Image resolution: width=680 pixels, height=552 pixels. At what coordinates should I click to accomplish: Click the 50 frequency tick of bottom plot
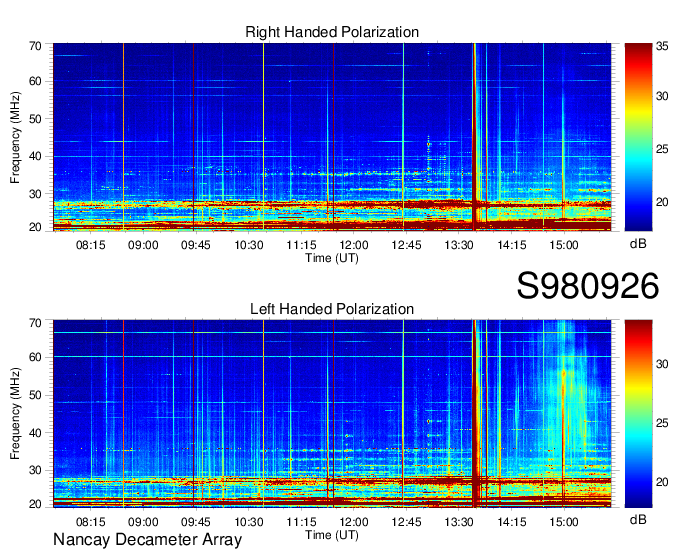(35, 395)
